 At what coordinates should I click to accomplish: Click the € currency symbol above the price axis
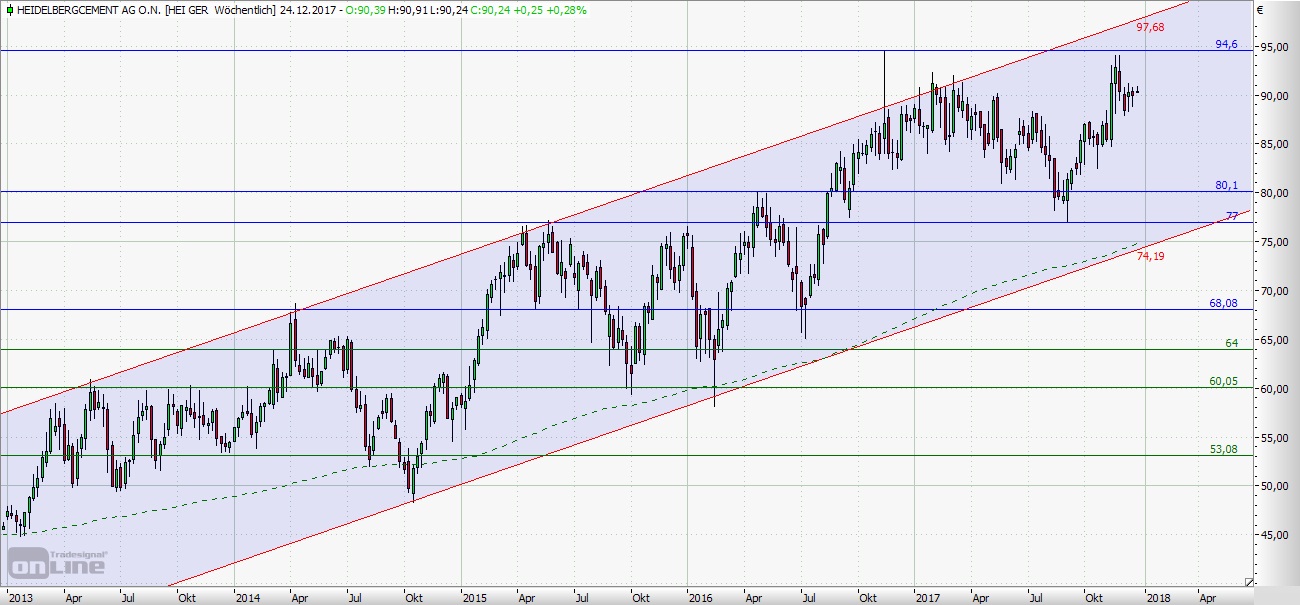[1260, 11]
